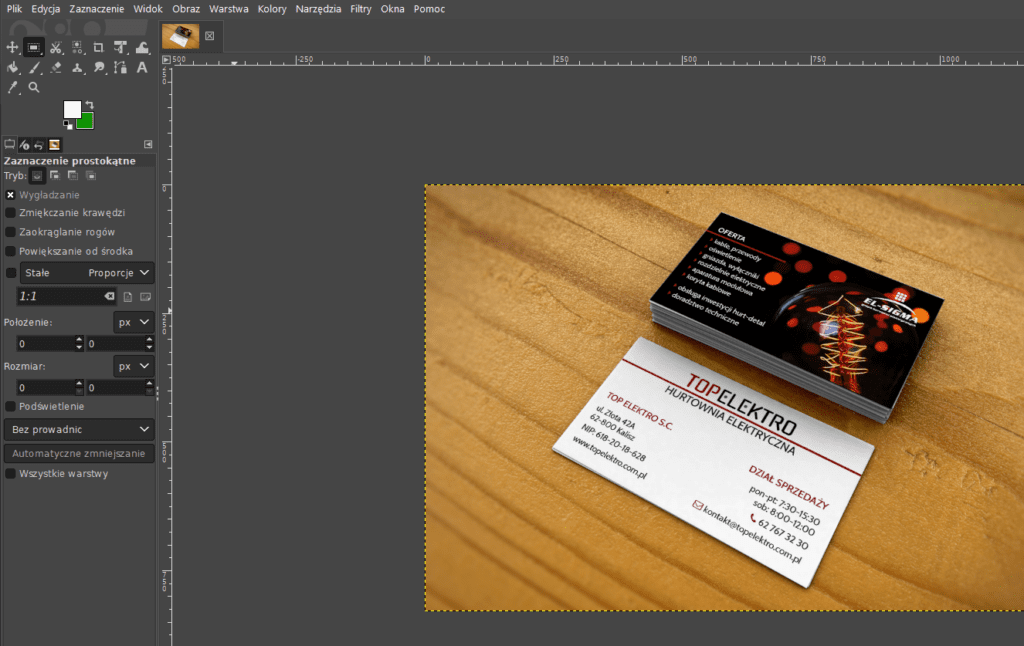1024x646 pixels.
Task: Reset colors to default black and white
Action: click(67, 125)
